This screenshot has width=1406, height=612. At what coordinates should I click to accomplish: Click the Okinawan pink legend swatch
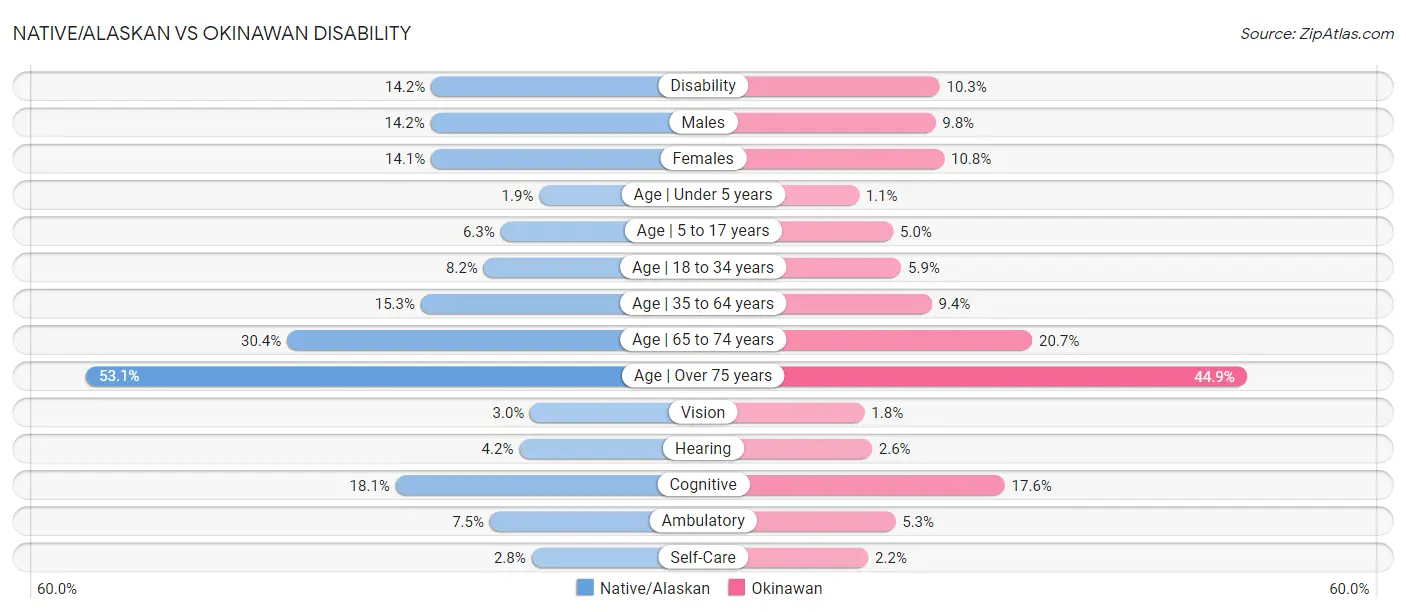pos(737,588)
